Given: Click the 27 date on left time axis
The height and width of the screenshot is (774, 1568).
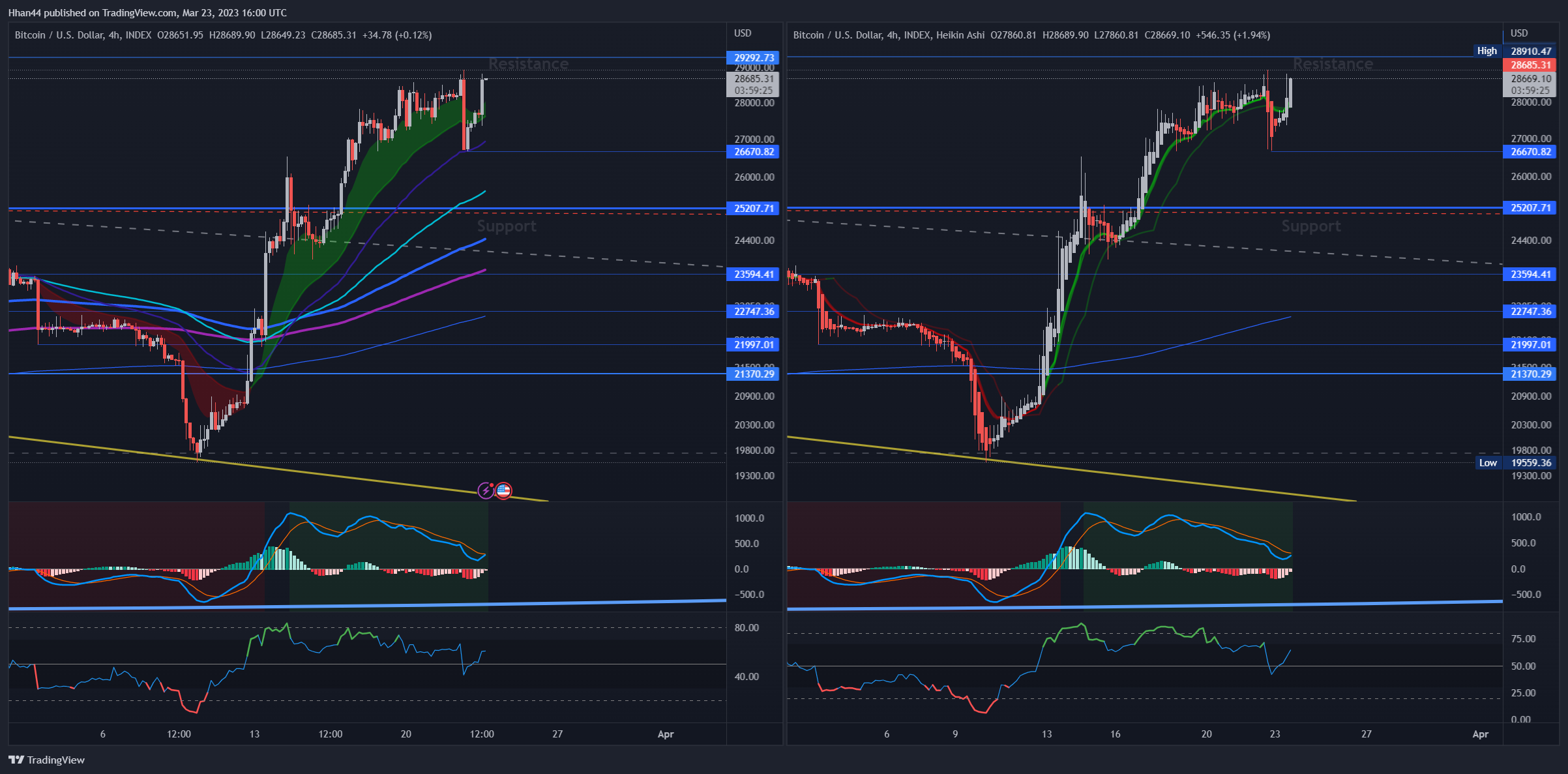Looking at the screenshot, I should click(x=557, y=734).
